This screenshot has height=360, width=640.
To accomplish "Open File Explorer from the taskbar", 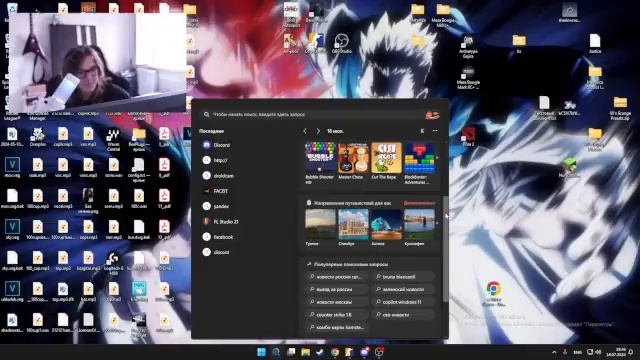I will (305, 352).
